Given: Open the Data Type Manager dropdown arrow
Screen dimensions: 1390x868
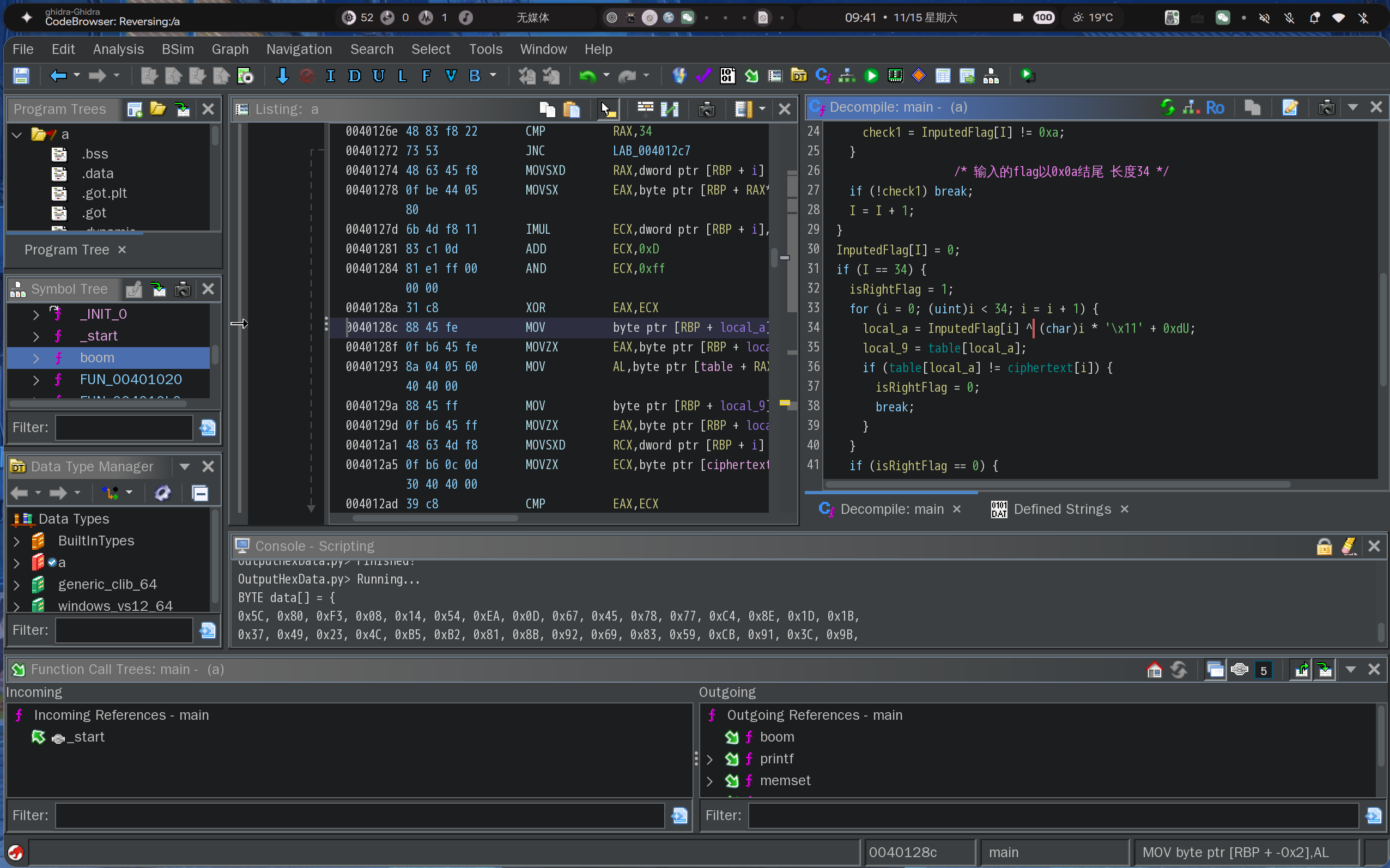Looking at the screenshot, I should point(185,466).
